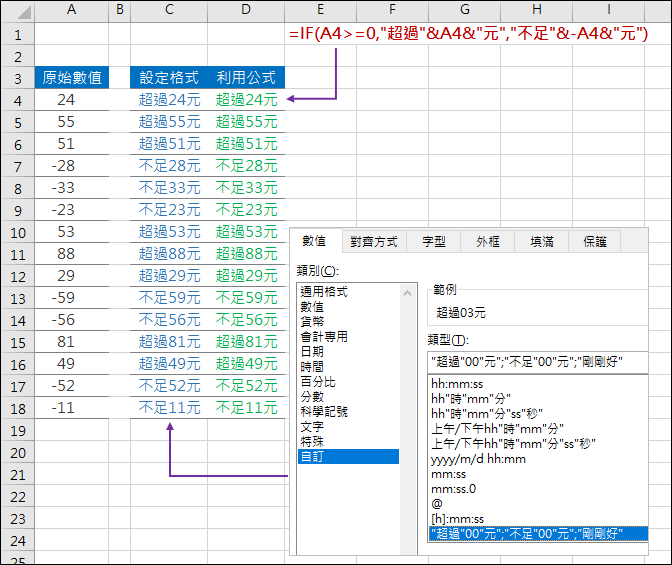Screen dimensions: 672x565
Task: Select column E header
Action: tap(321, 10)
